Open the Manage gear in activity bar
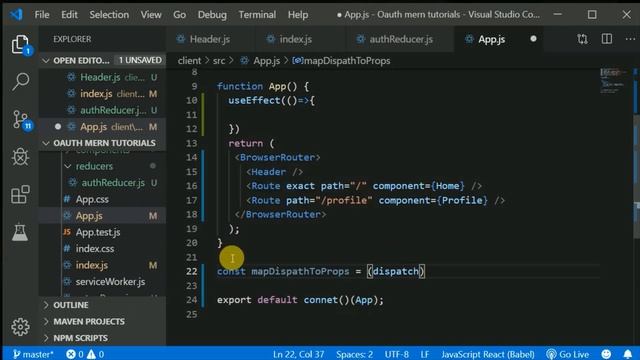This screenshot has height=360, width=640. click(x=20, y=327)
